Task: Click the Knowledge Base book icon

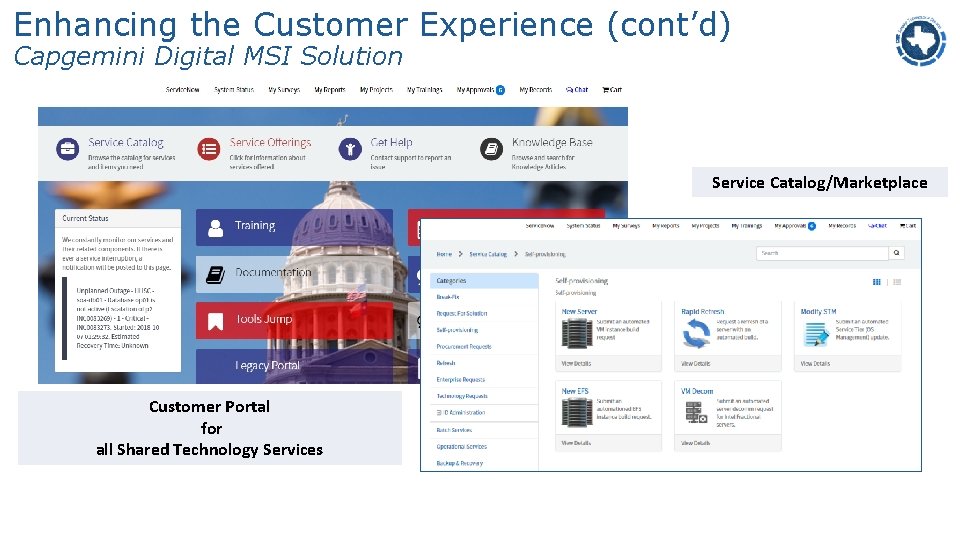Action: (x=491, y=149)
